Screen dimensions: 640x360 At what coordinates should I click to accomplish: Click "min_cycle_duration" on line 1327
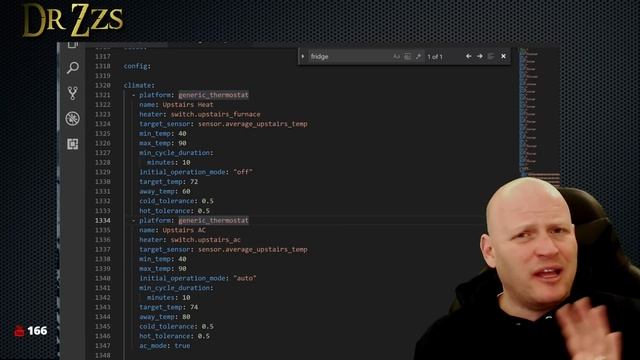point(174,153)
